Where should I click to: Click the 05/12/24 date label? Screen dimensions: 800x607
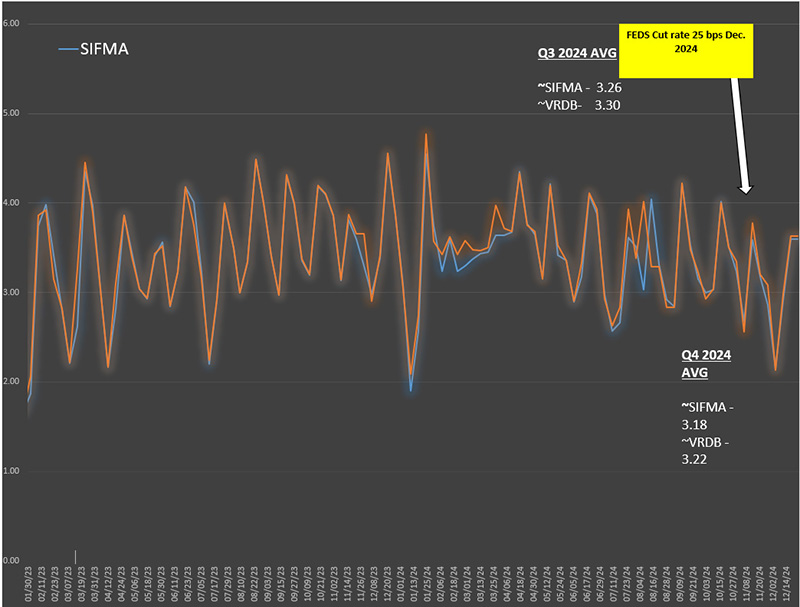click(x=547, y=584)
